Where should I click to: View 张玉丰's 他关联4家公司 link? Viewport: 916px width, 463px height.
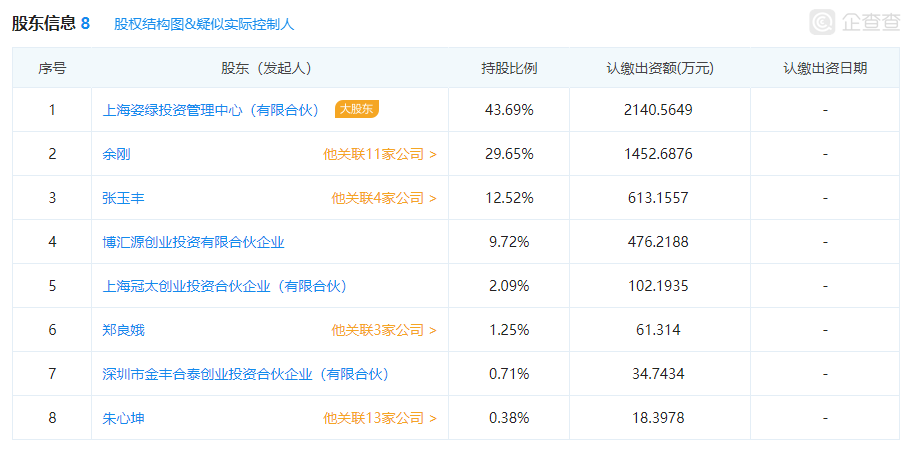pos(384,198)
